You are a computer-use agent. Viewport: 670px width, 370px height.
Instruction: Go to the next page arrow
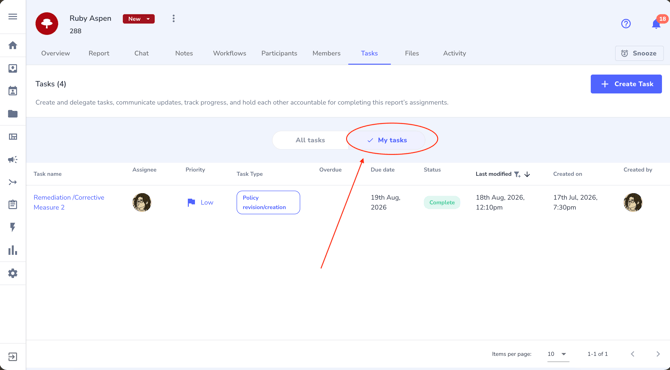tap(658, 354)
